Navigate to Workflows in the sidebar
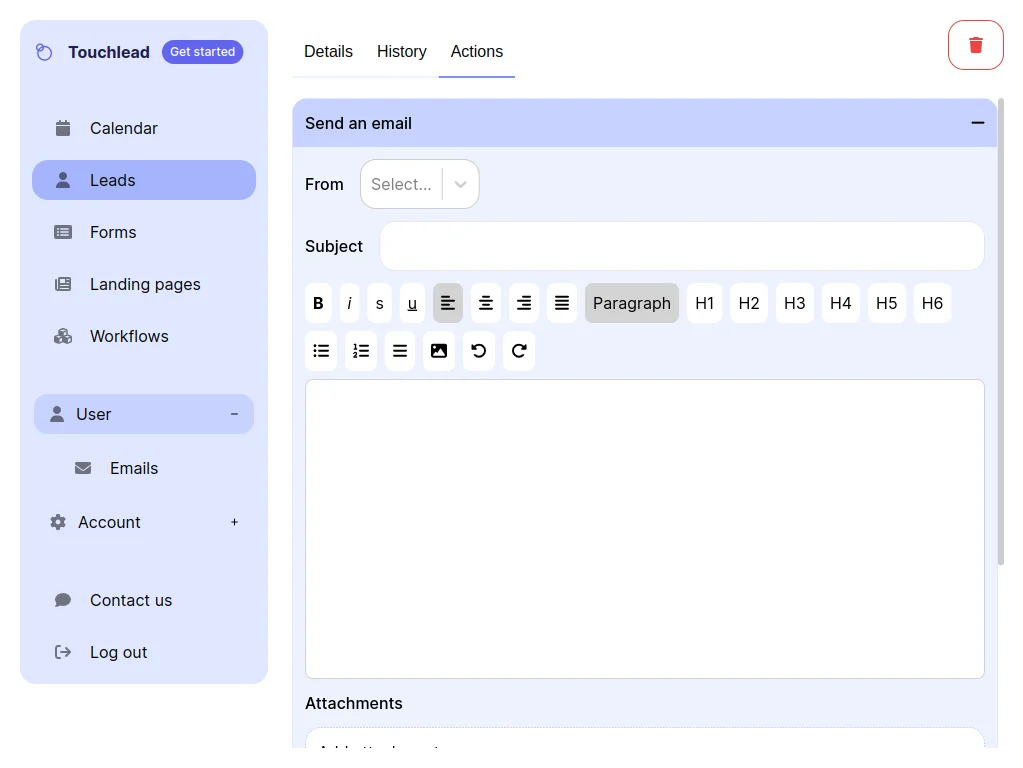The width and height of the screenshot is (1023, 768). click(129, 336)
